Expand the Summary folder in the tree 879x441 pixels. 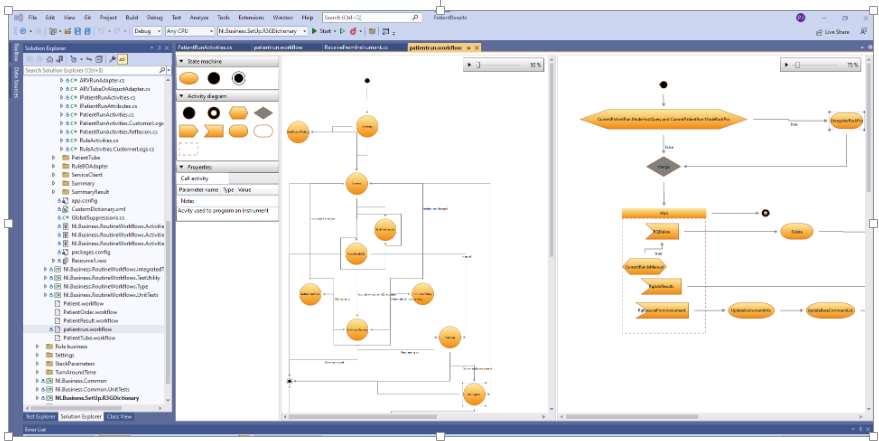54,183
